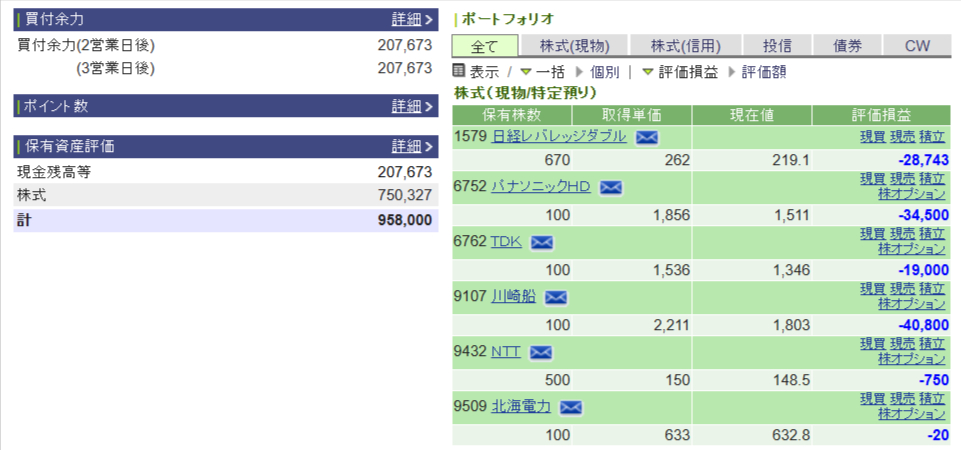Click 現買 for NTT
The height and width of the screenshot is (450, 961).
[873, 343]
